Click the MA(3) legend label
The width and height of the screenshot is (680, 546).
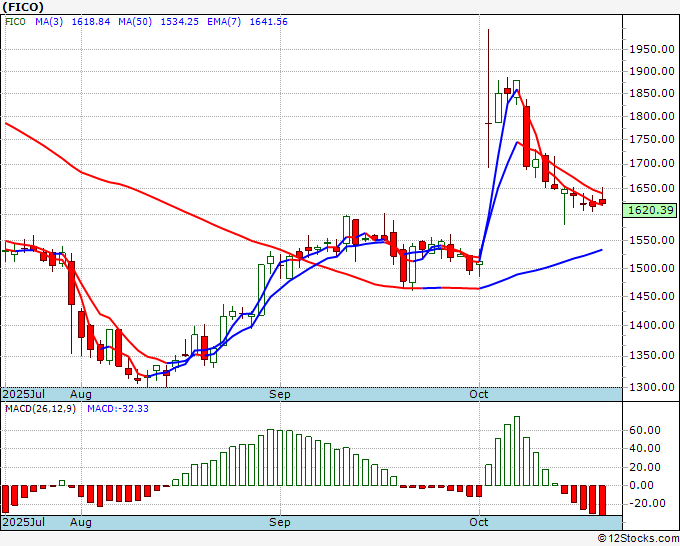(49, 22)
